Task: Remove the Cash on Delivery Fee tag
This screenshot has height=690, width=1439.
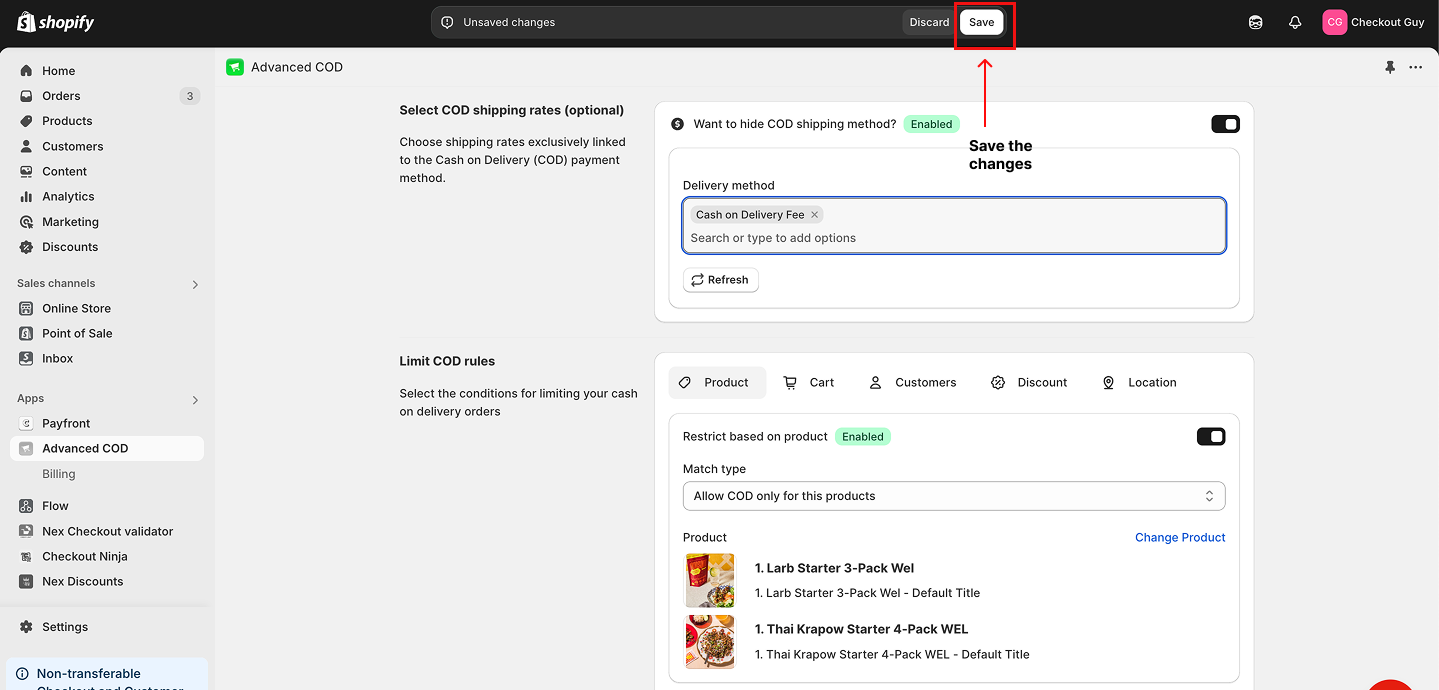Action: point(815,215)
